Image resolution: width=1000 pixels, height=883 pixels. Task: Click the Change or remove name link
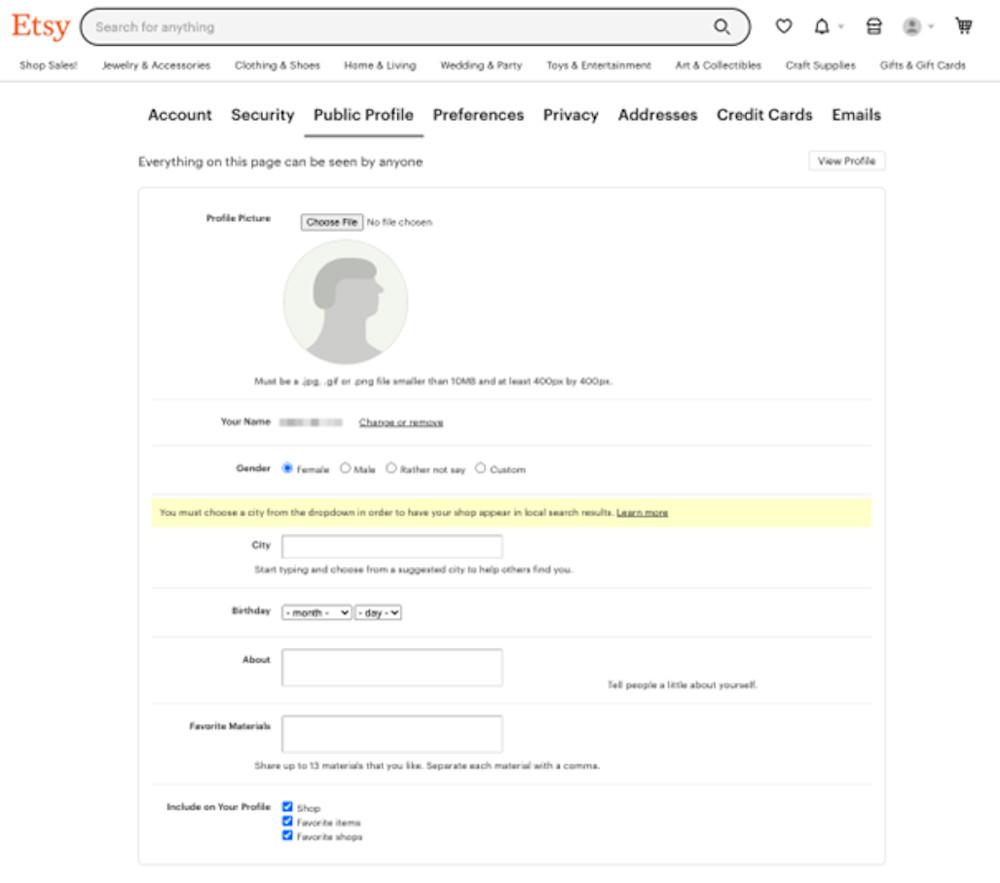pos(400,422)
